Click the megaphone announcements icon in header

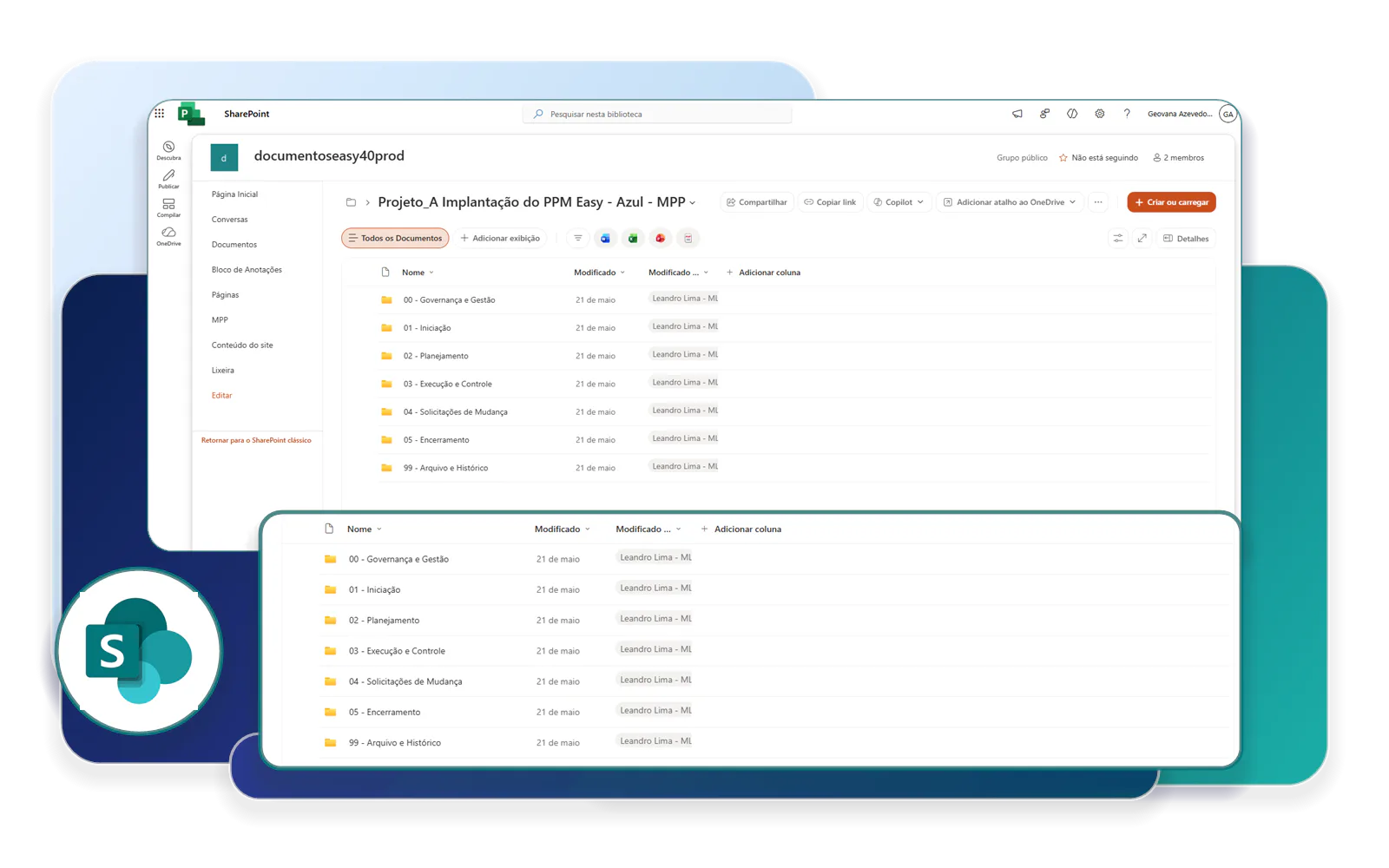[1017, 114]
